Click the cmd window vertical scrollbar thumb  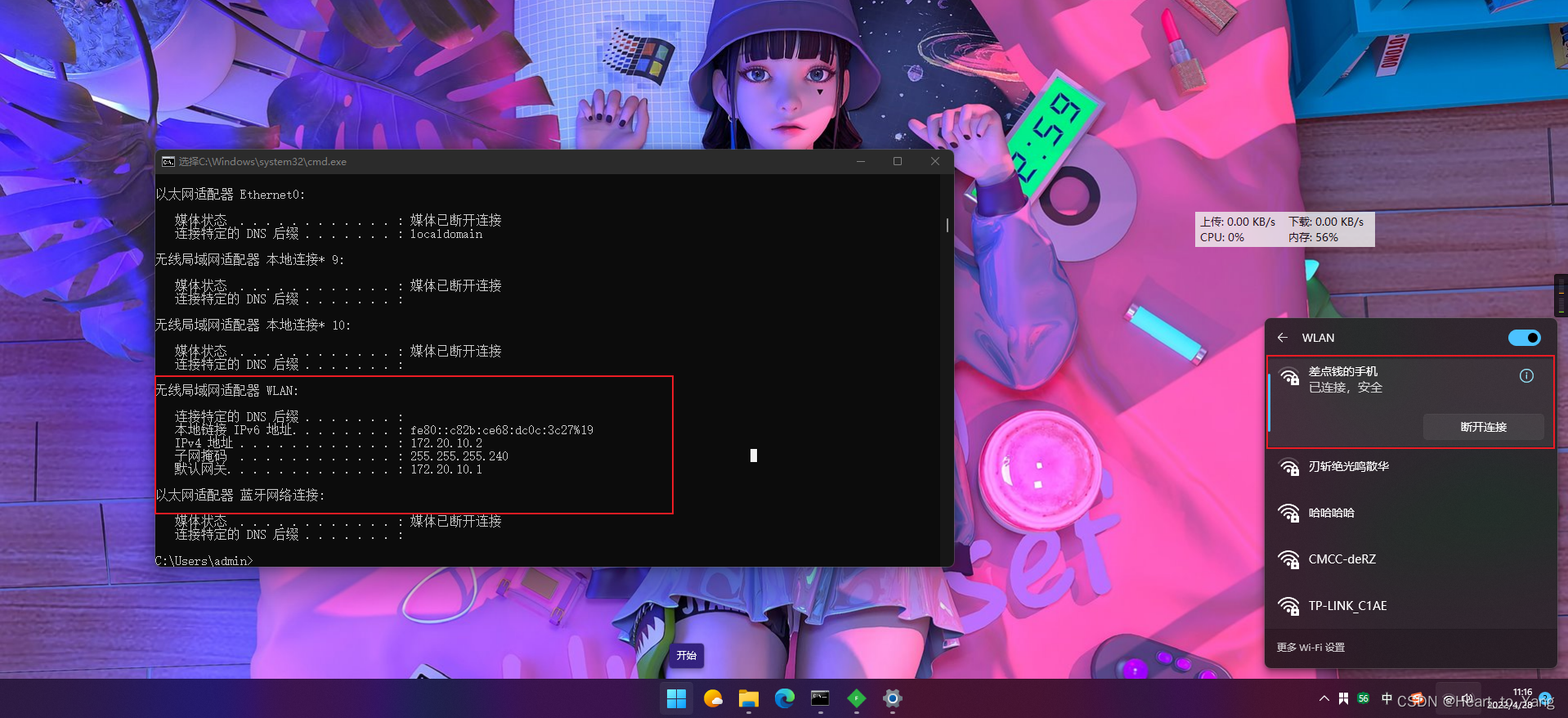(948, 225)
